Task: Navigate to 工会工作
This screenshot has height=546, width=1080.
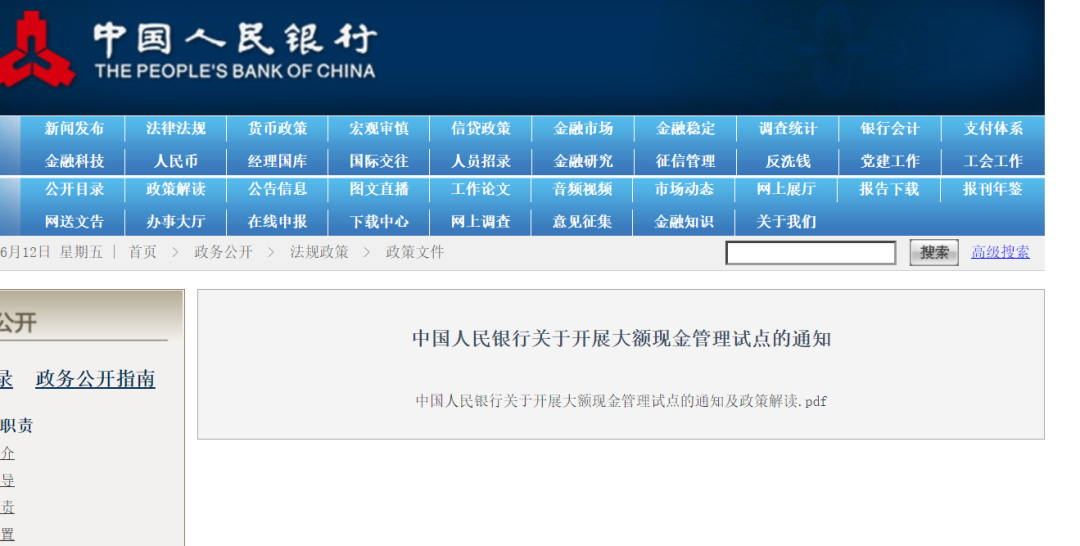Action: click(993, 161)
